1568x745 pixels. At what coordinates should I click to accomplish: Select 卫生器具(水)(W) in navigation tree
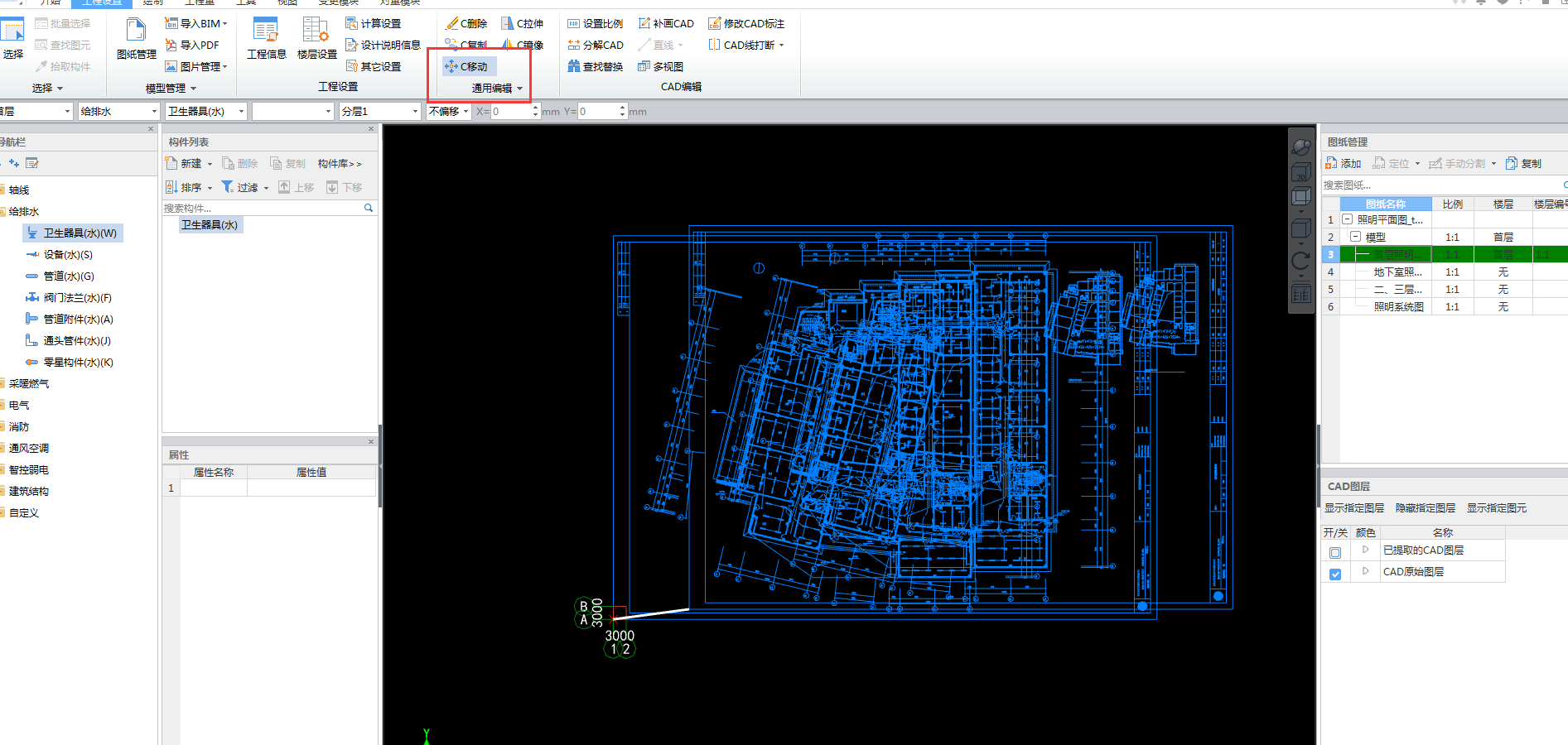pyautogui.click(x=73, y=233)
